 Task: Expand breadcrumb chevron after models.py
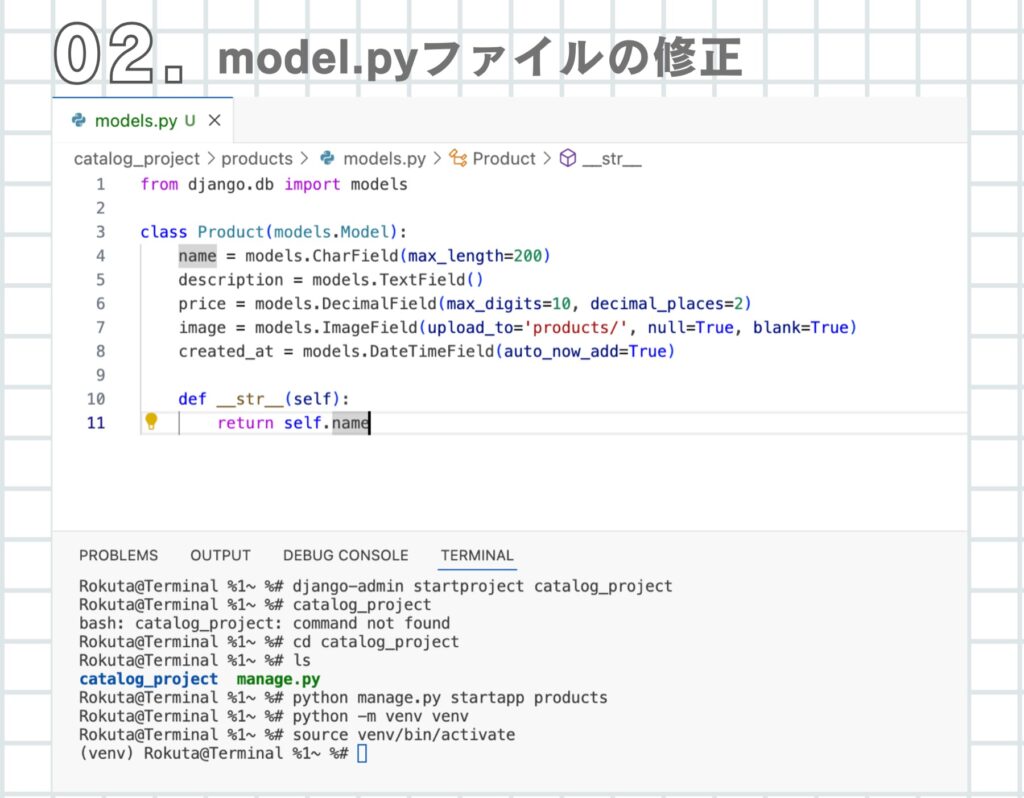[437, 159]
